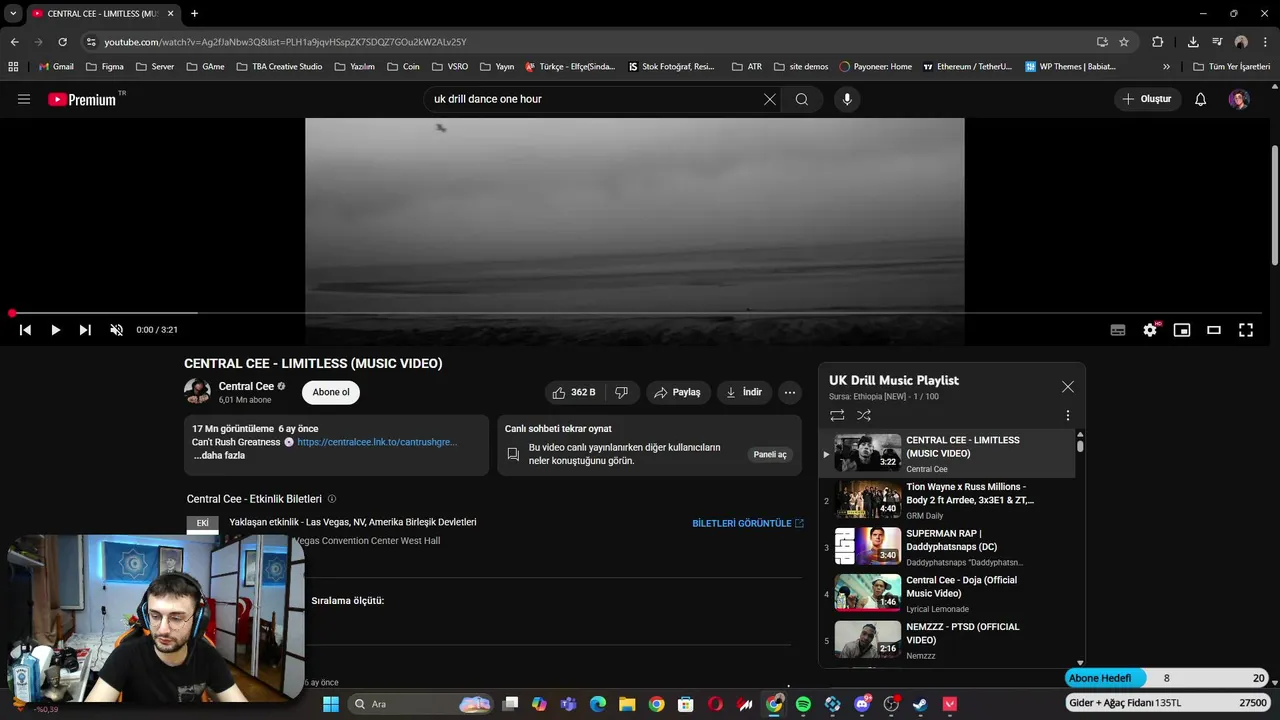Open File Explorer from taskbar
This screenshot has width=1280, height=720.
click(x=627, y=704)
